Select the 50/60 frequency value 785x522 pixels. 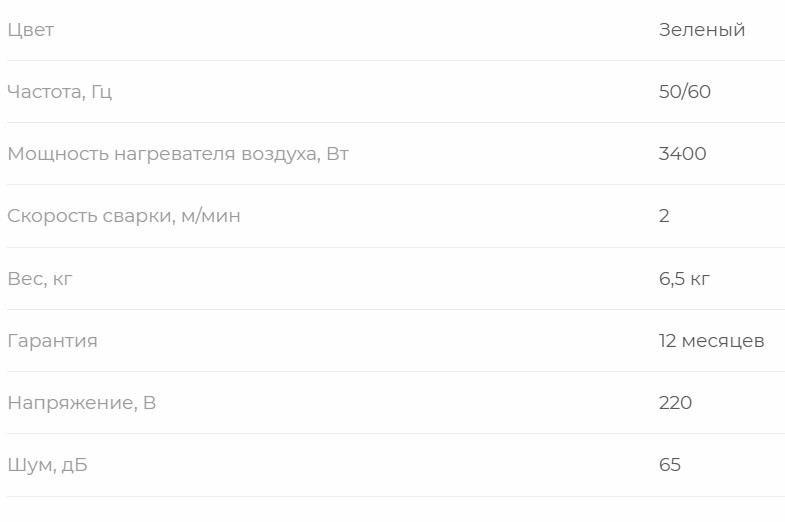(x=684, y=92)
